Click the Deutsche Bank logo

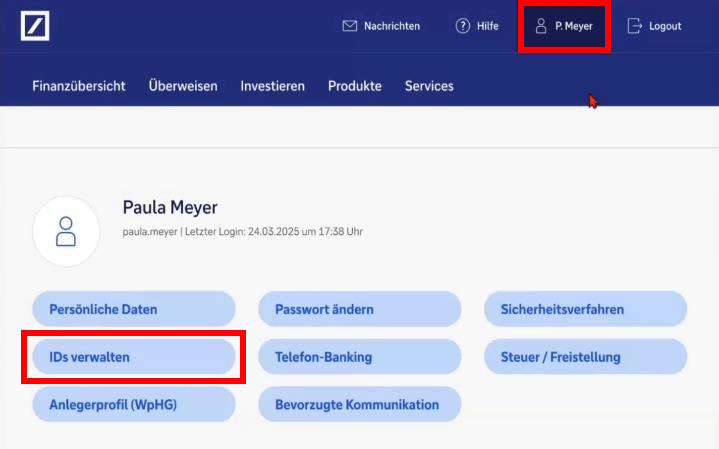pyautogui.click(x=35, y=26)
